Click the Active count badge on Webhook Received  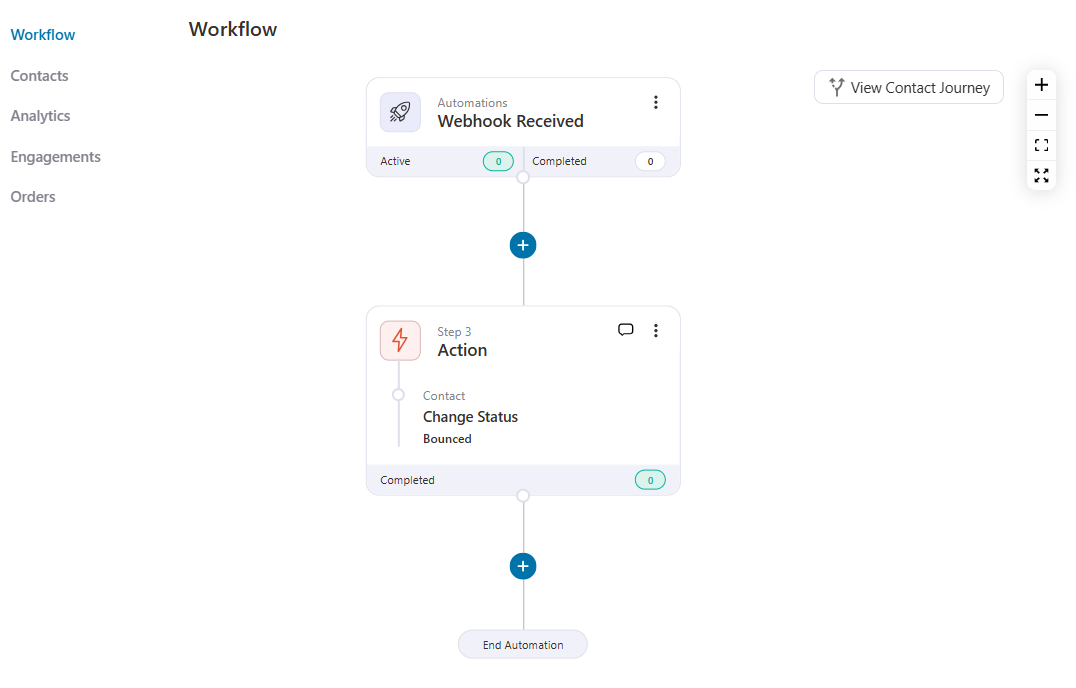coord(498,161)
